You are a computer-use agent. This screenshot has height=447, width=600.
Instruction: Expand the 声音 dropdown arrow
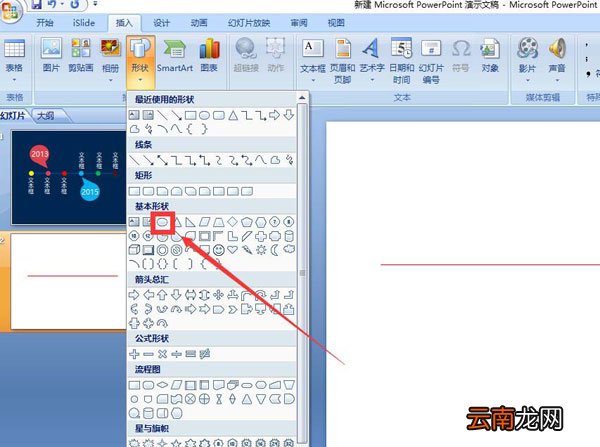[x=558, y=80]
